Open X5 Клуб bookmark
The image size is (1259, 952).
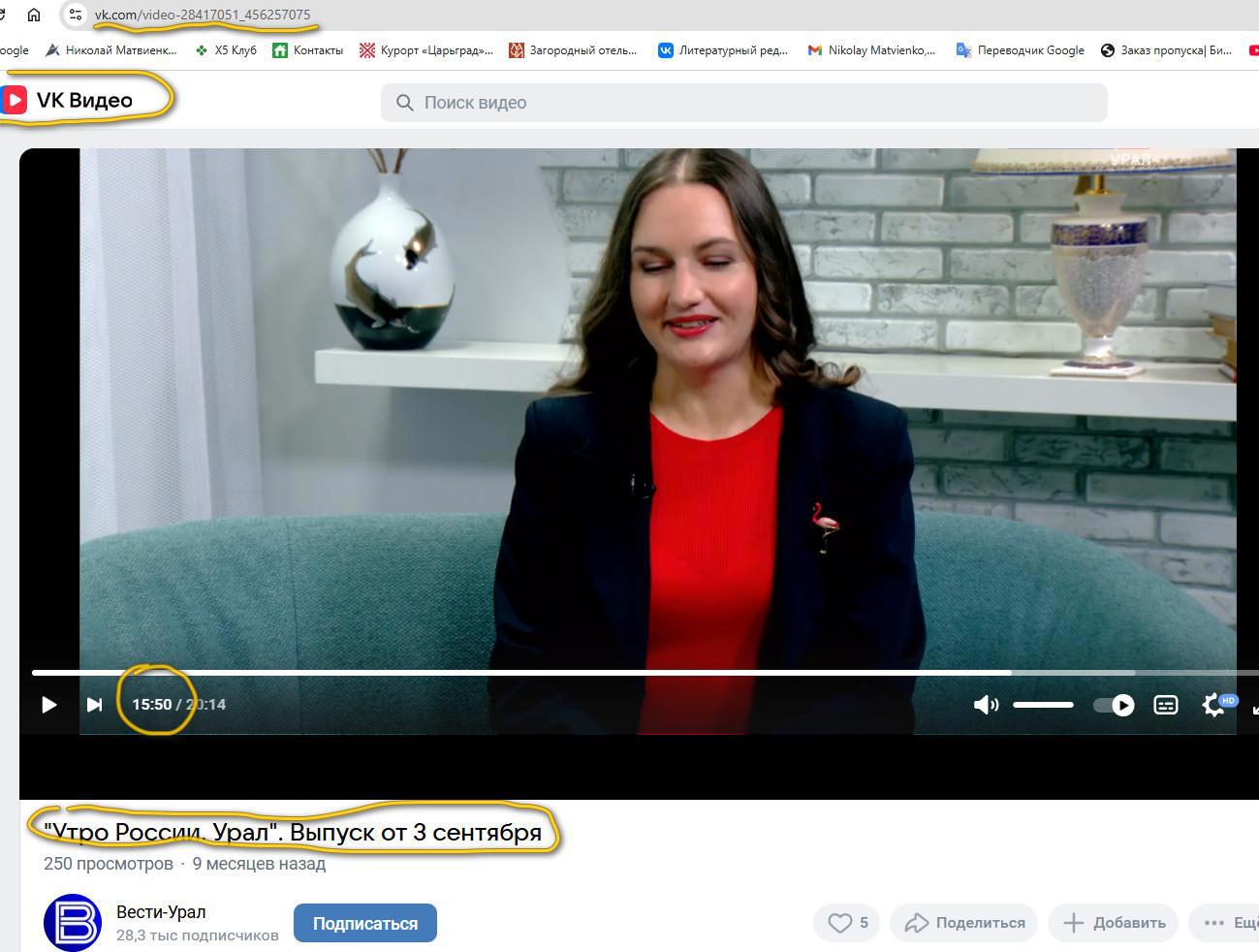click(x=226, y=50)
